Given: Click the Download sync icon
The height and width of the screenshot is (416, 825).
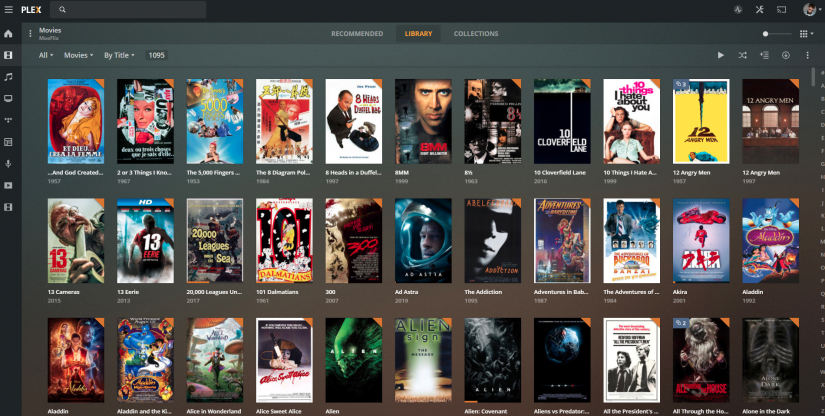Looking at the screenshot, I should coord(786,55).
